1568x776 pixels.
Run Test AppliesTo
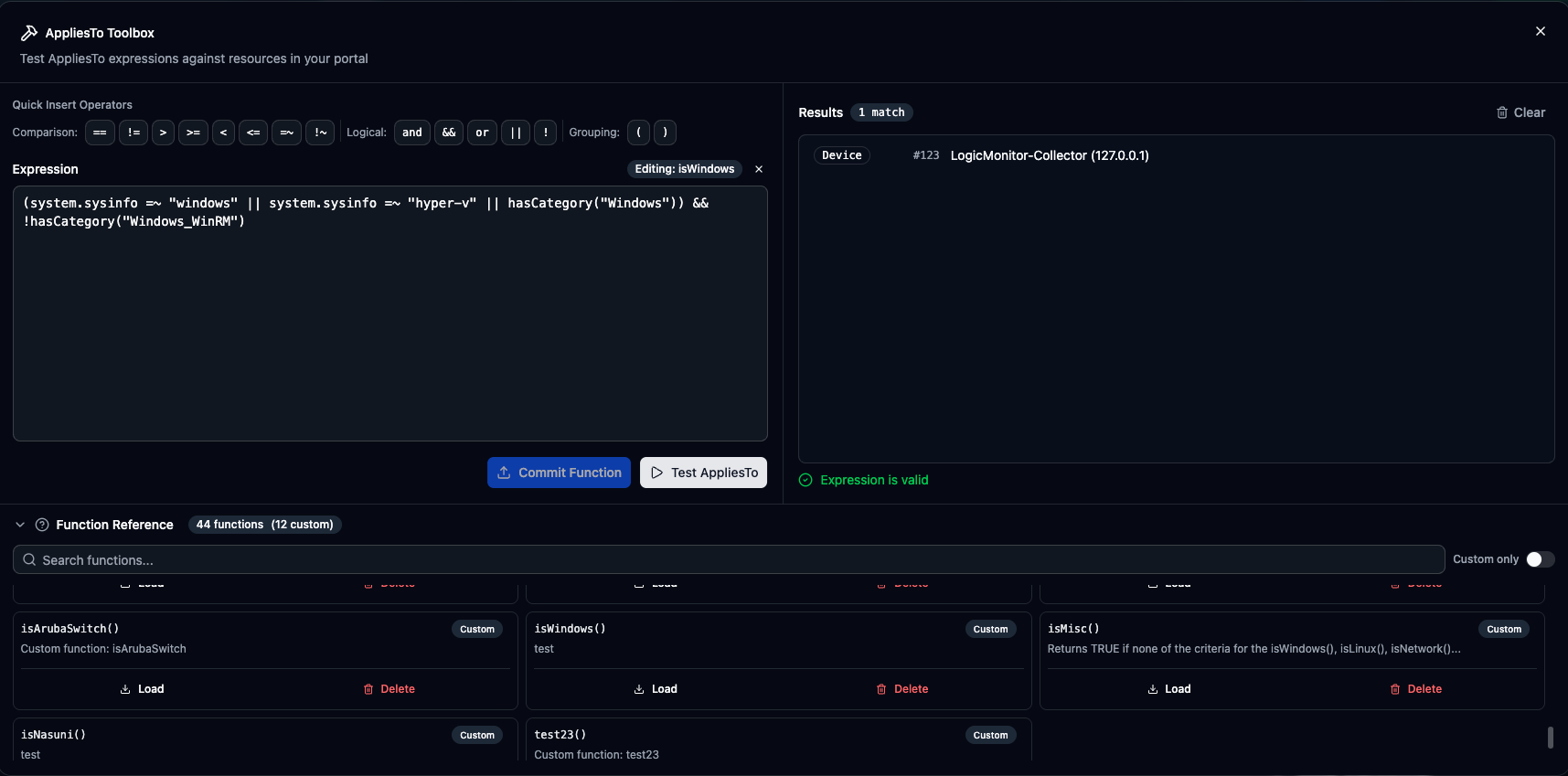703,473
